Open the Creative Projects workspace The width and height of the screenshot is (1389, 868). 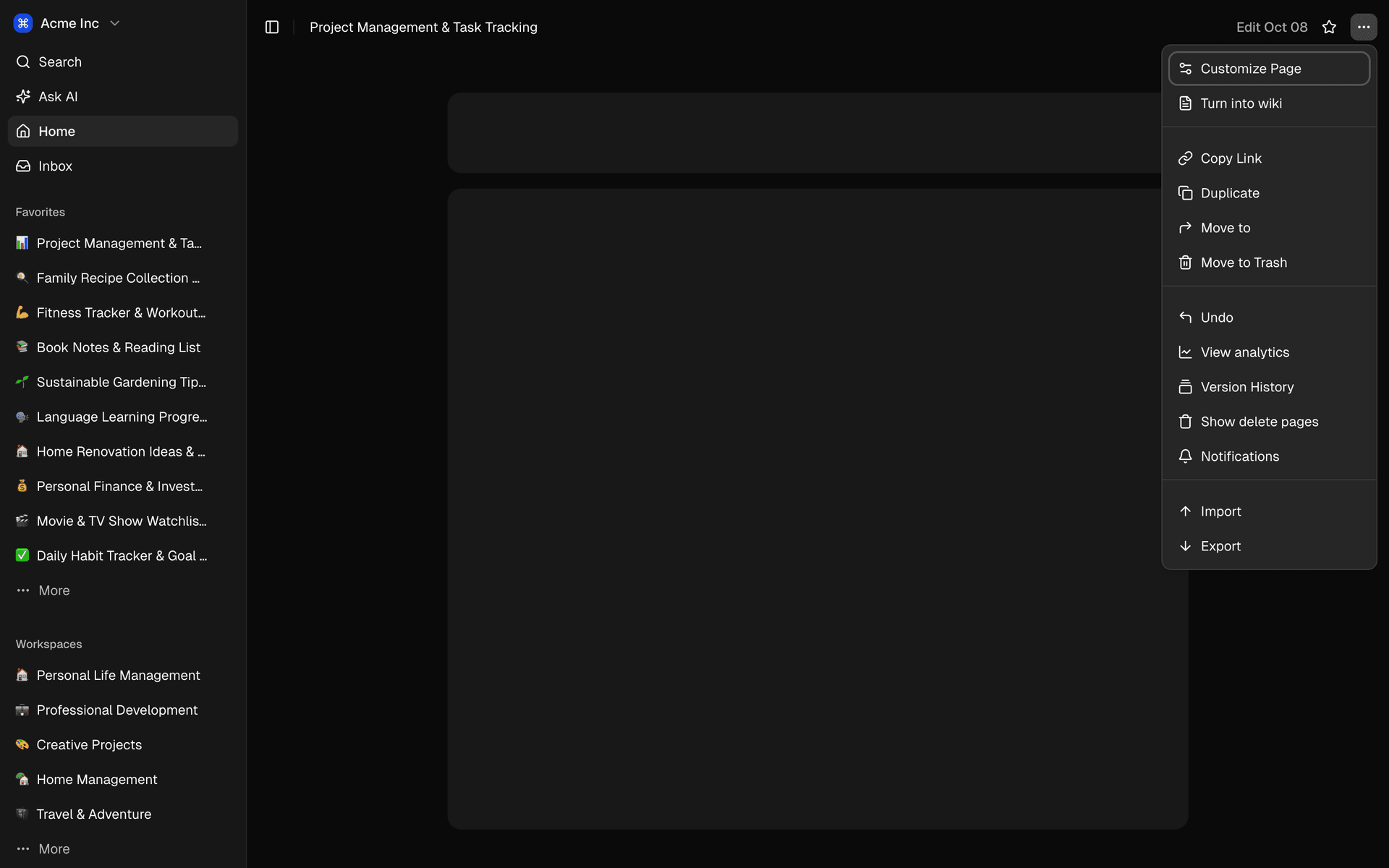tap(89, 744)
